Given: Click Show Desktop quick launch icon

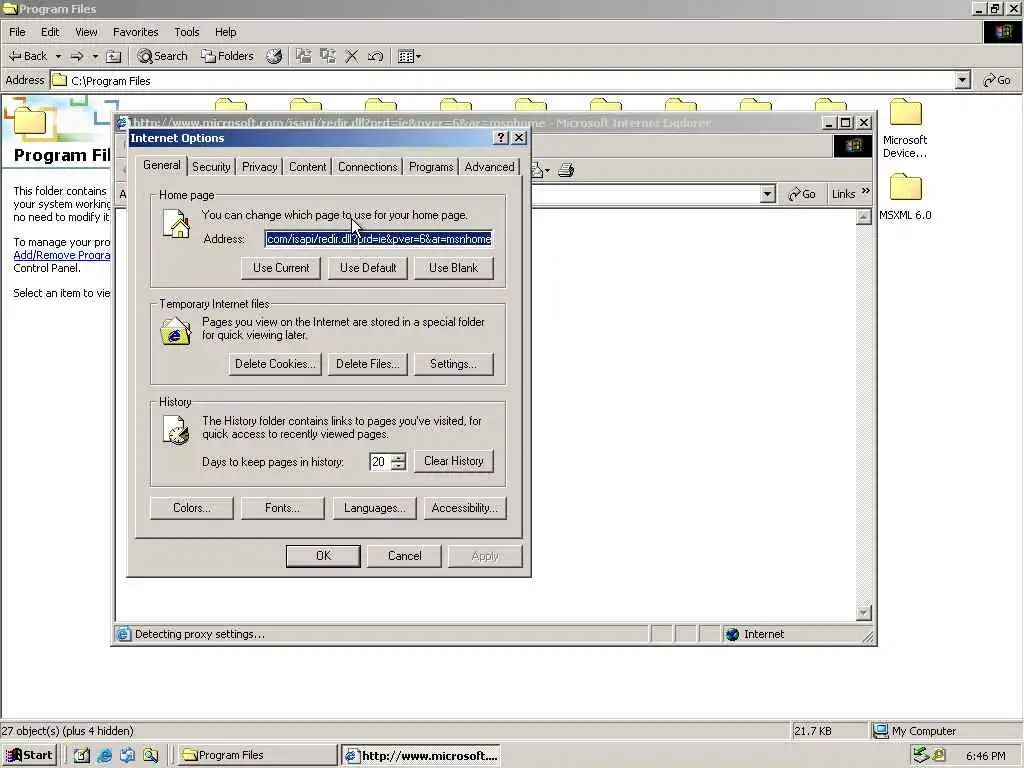Looking at the screenshot, I should coord(81,755).
